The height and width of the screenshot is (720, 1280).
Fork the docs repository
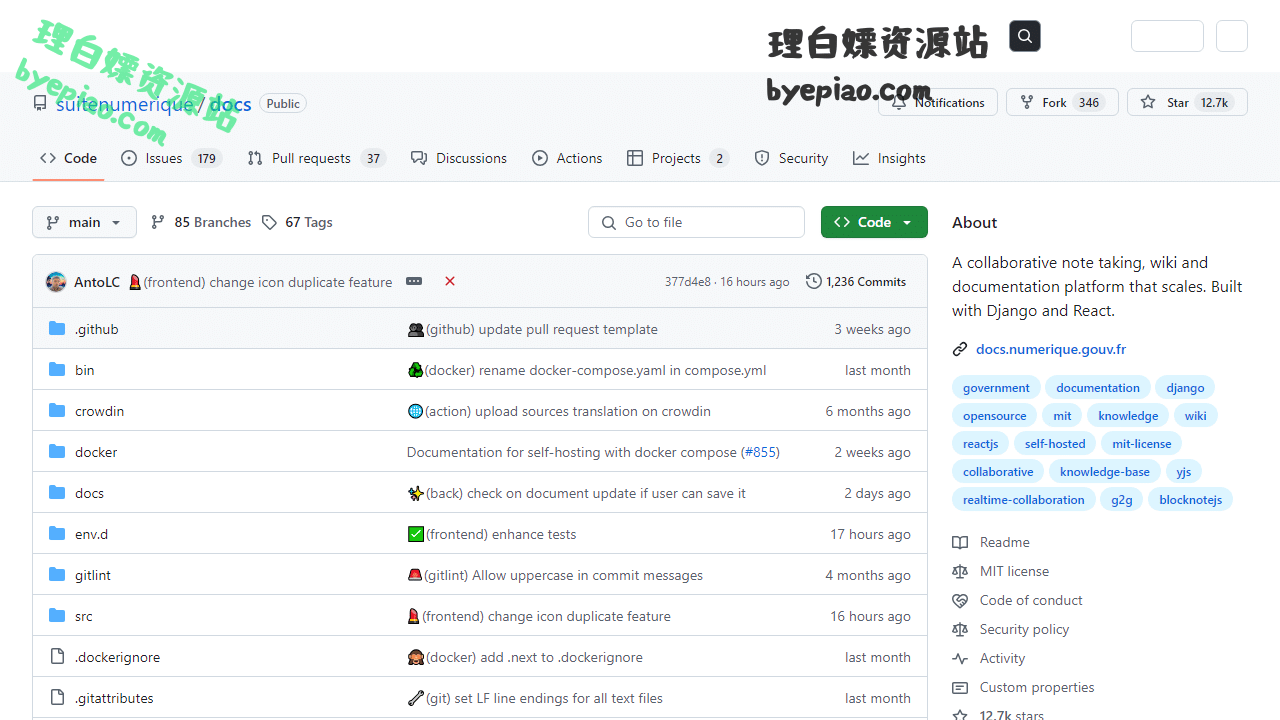coord(1062,103)
